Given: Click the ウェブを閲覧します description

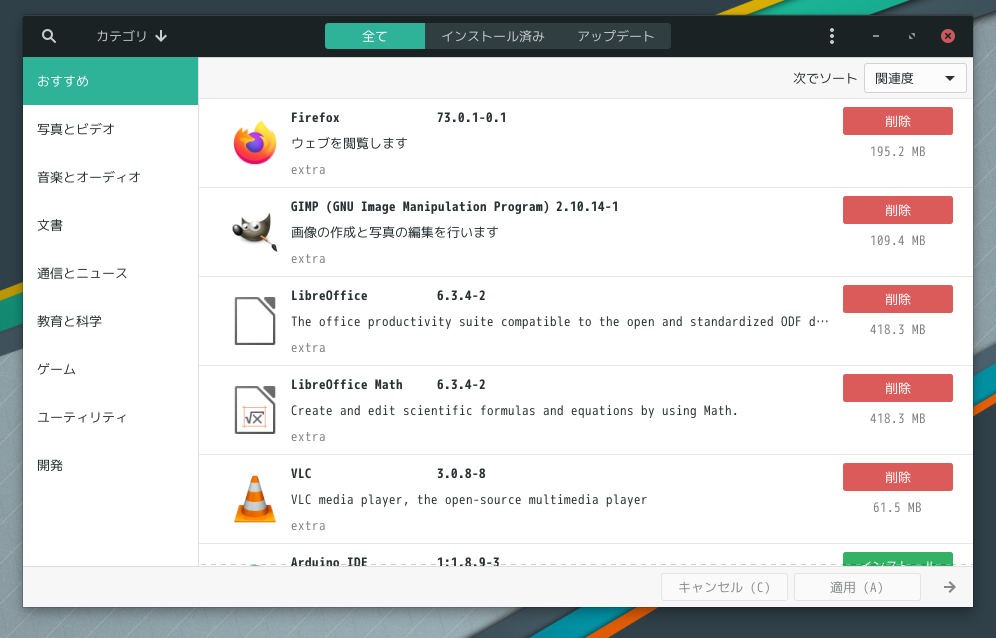Looking at the screenshot, I should pos(349,144).
